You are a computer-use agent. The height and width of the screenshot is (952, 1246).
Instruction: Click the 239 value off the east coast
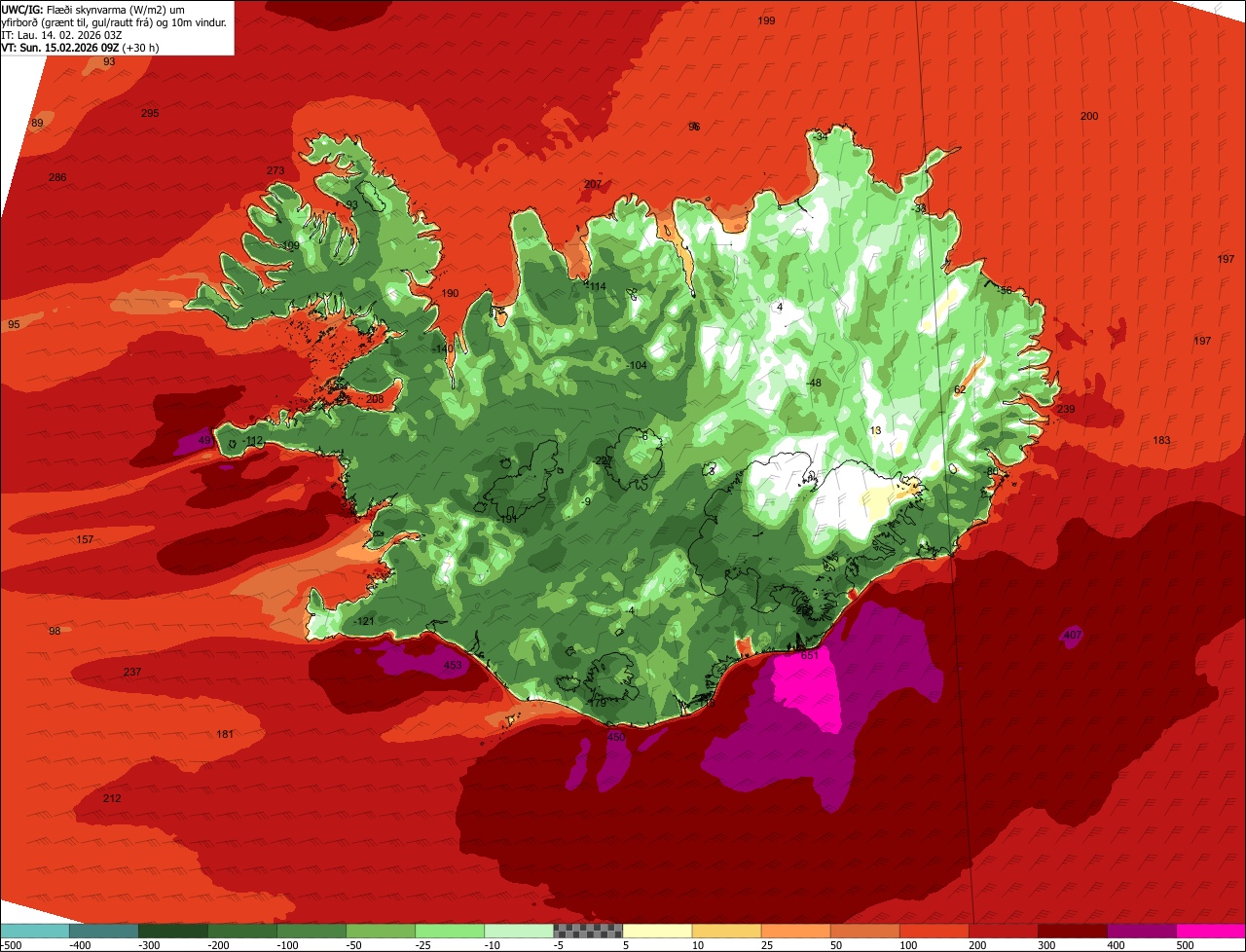pos(1066,409)
